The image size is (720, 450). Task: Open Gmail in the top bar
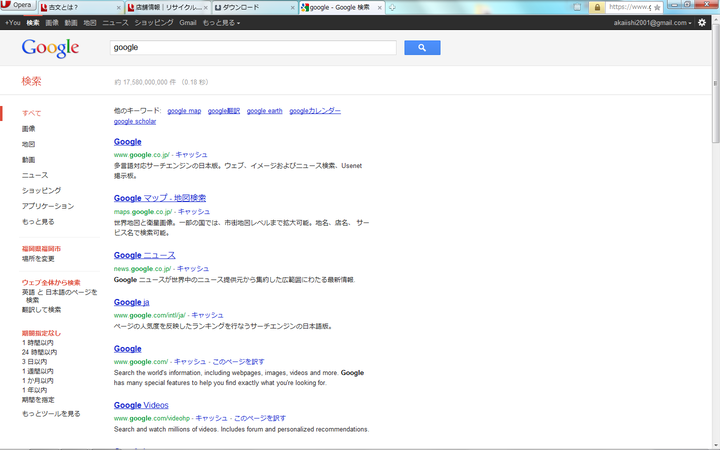(188, 22)
